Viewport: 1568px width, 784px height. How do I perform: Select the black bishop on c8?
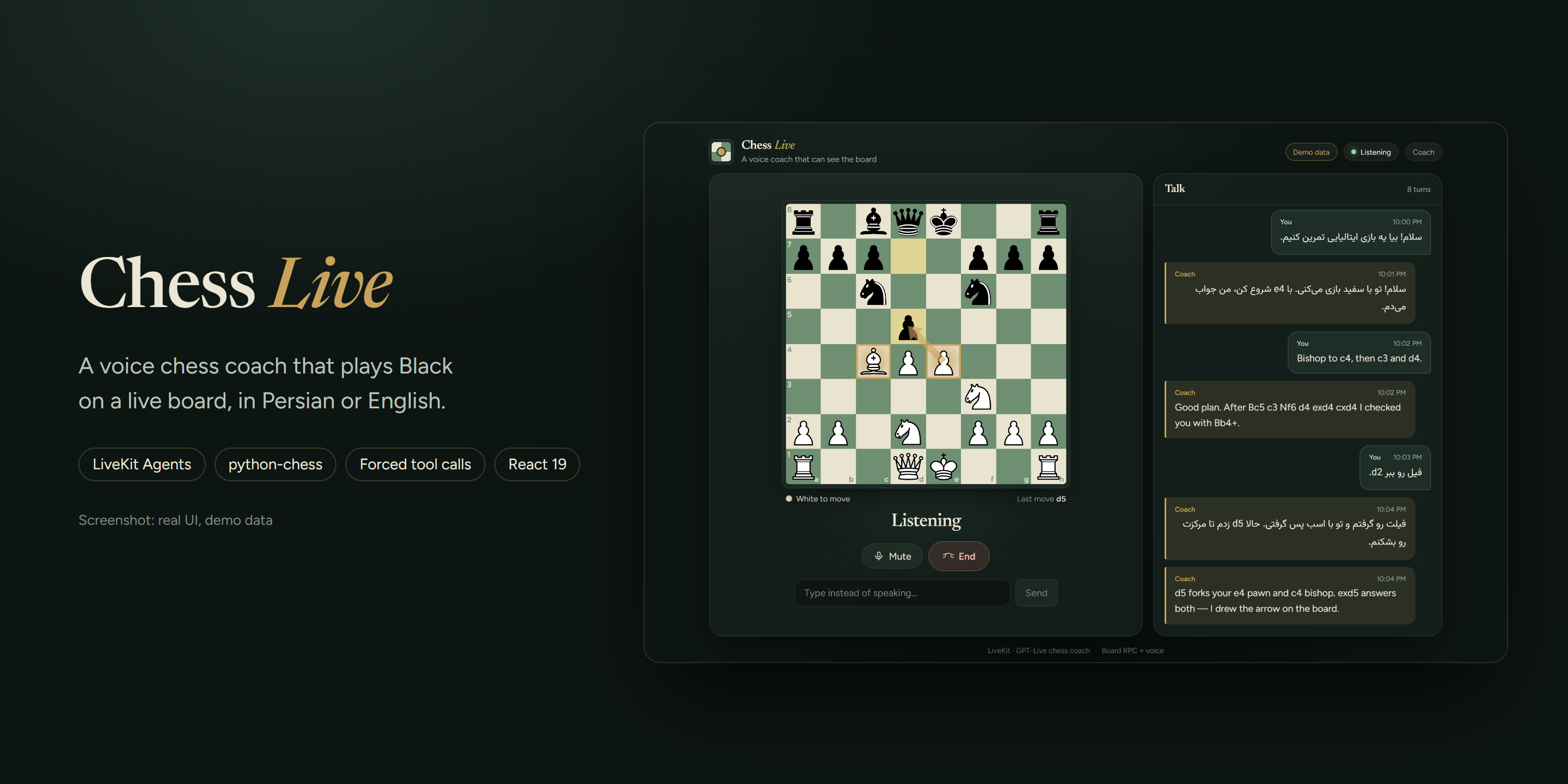pos(873,222)
